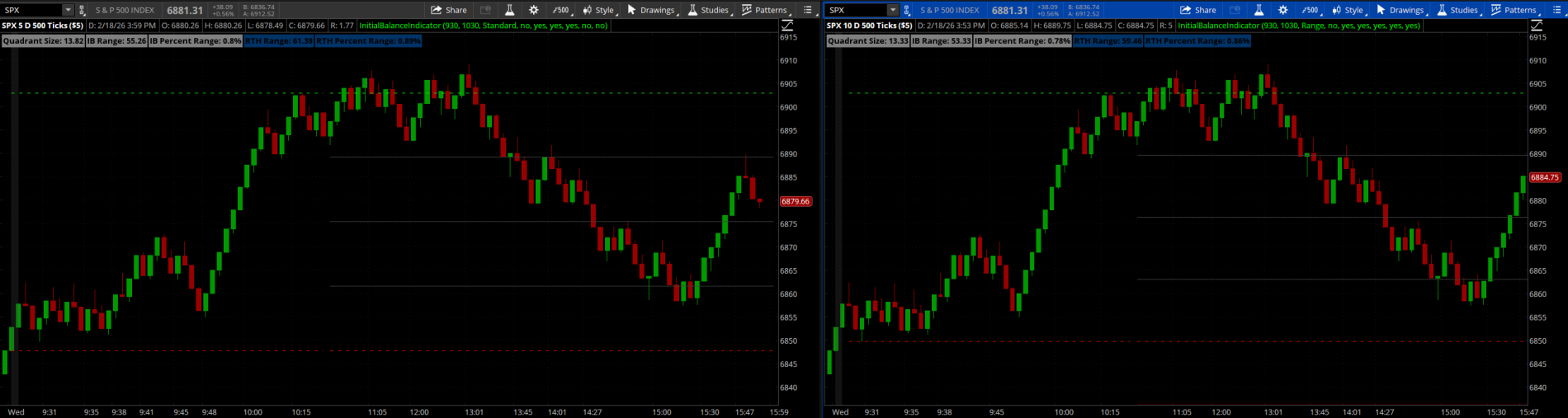Click the Share button in the right chart
This screenshot has width=1568, height=418.
(1198, 10)
